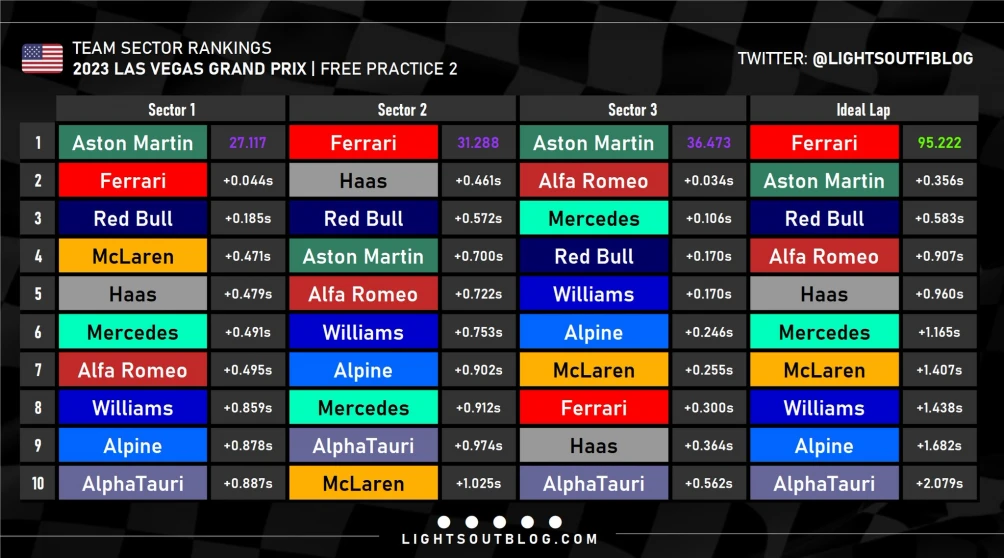Click teal Mercedes swatch in Sector 3

coord(594,218)
